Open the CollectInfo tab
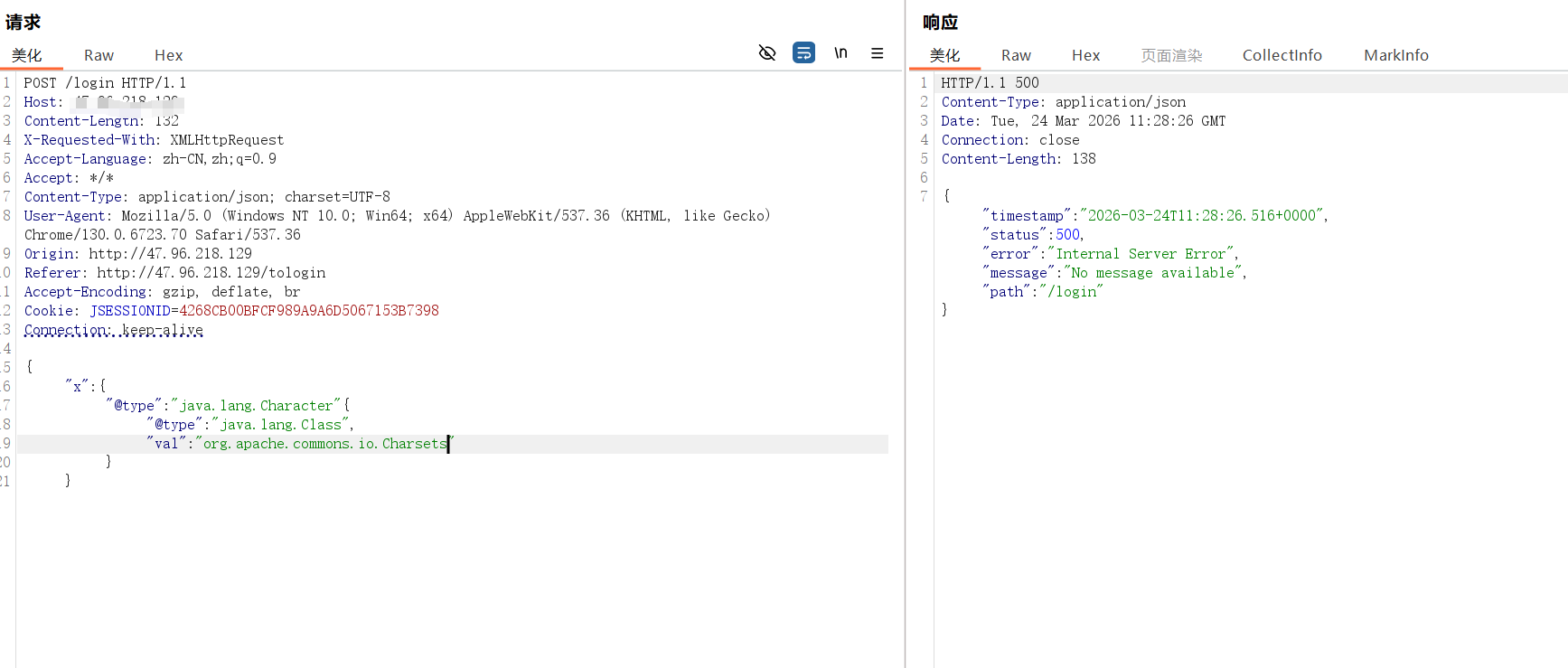1568x668 pixels. (1282, 55)
